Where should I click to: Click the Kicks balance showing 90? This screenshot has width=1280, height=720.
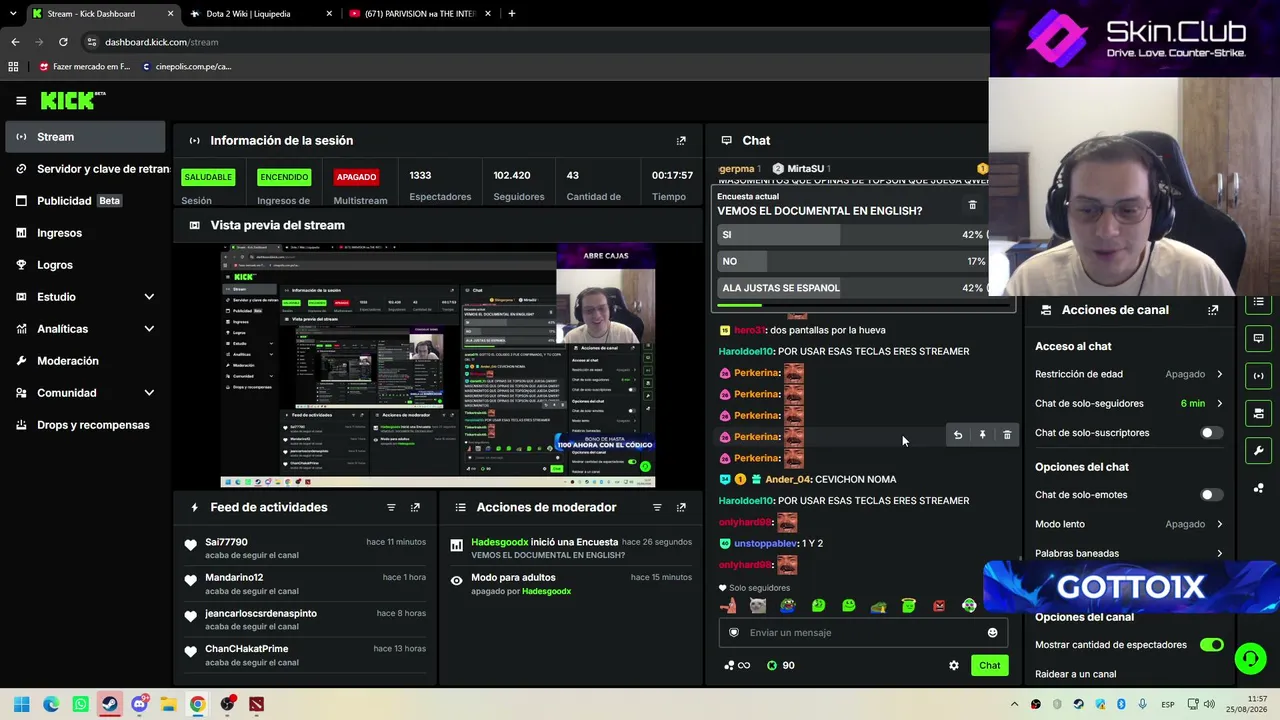click(x=780, y=665)
